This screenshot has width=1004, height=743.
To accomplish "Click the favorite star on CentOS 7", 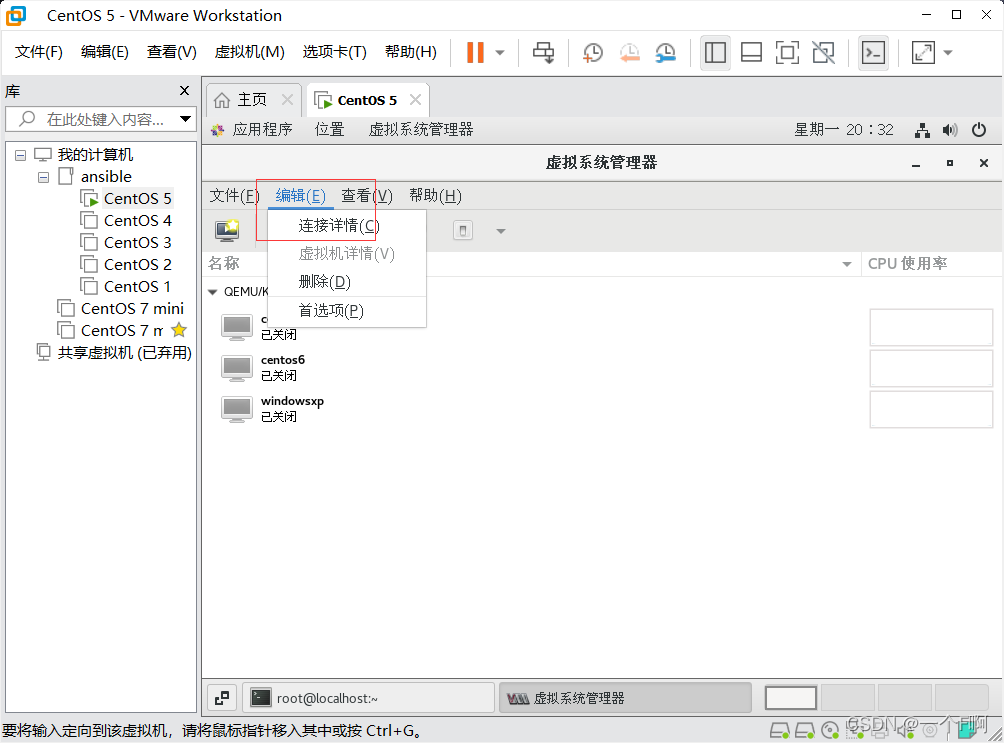I will coord(179,330).
